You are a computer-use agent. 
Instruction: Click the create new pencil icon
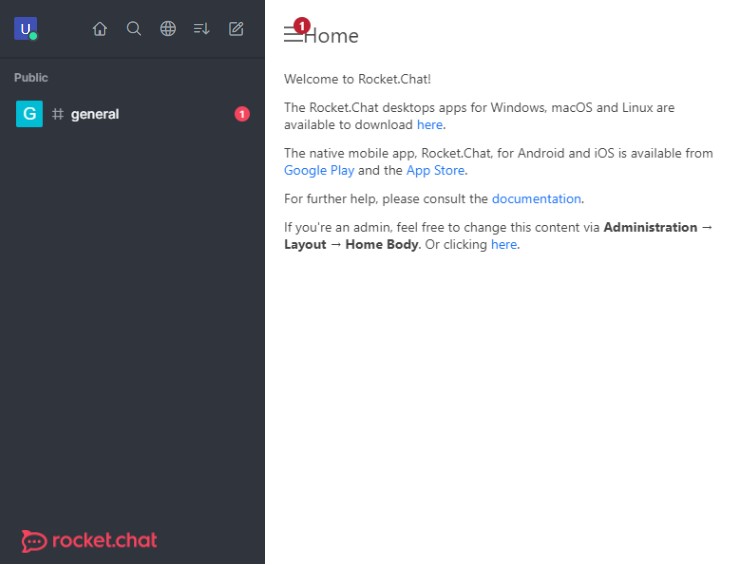236,29
